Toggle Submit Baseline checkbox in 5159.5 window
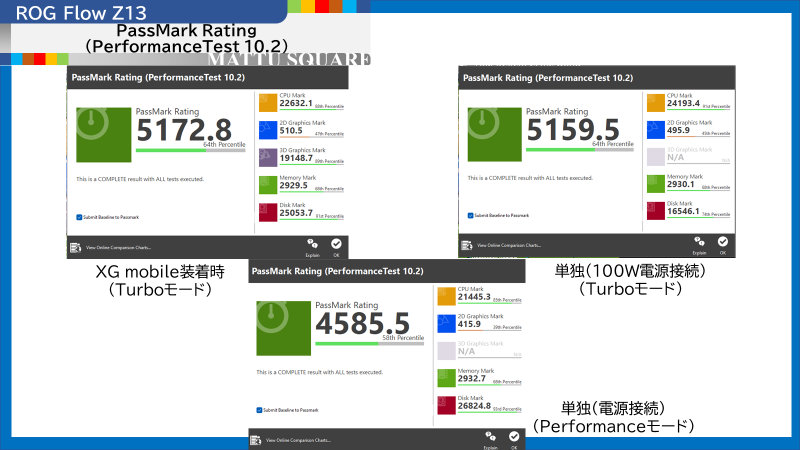This screenshot has height=450, width=800. pyautogui.click(x=470, y=215)
